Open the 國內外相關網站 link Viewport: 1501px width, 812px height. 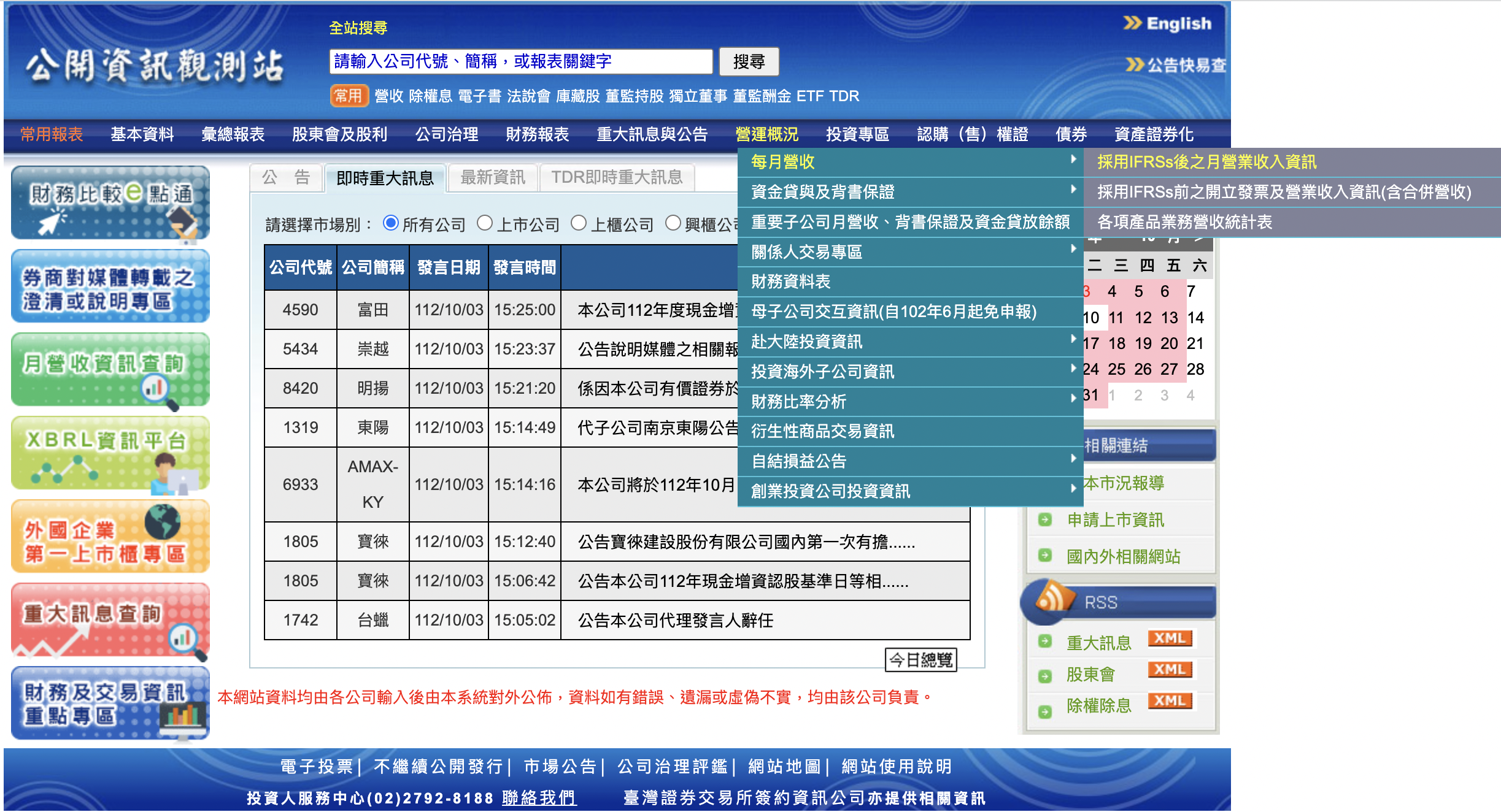coord(1123,556)
